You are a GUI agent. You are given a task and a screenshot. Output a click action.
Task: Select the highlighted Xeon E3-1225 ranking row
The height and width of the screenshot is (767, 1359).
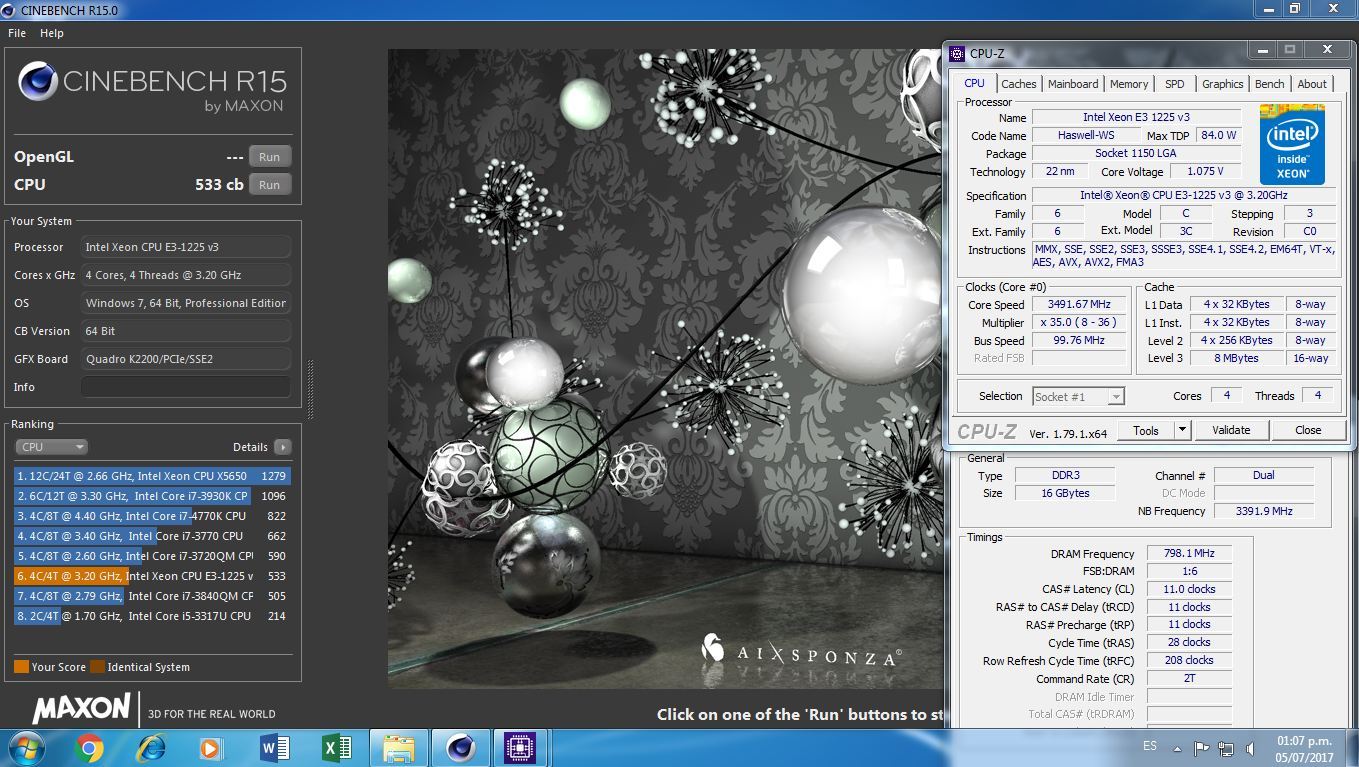click(152, 576)
